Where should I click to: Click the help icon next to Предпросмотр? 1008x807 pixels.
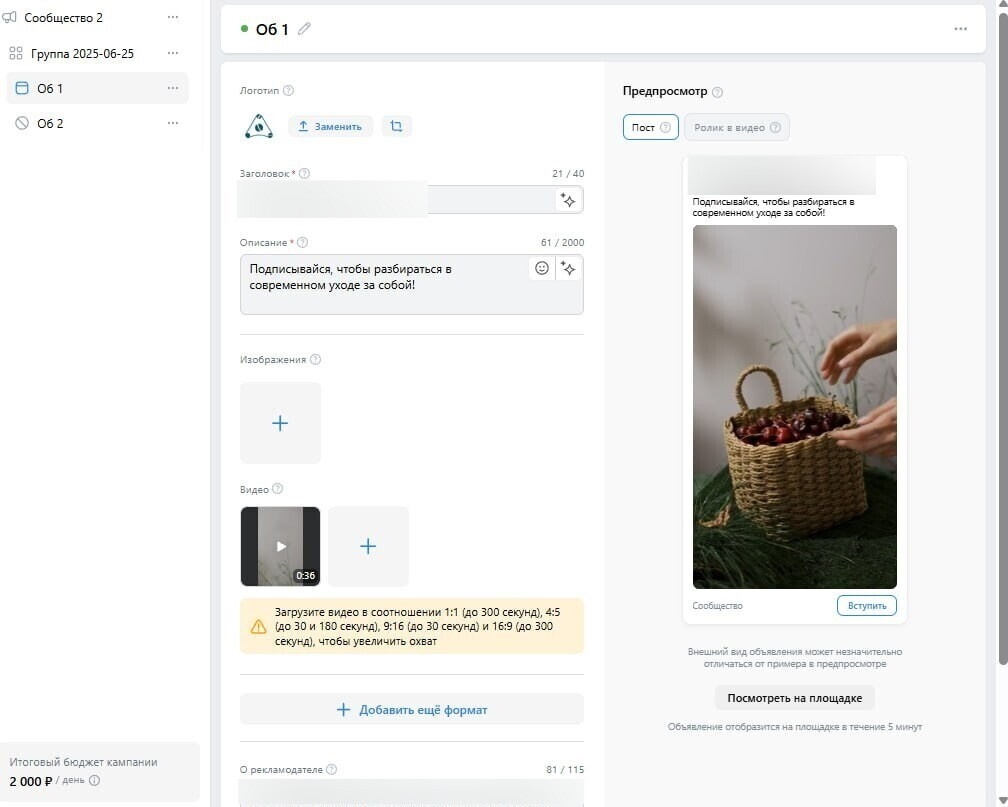pos(717,92)
